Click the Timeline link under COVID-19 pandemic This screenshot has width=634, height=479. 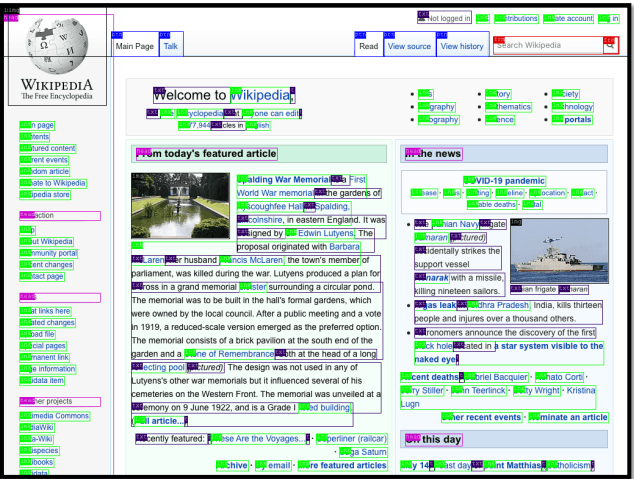[509, 193]
